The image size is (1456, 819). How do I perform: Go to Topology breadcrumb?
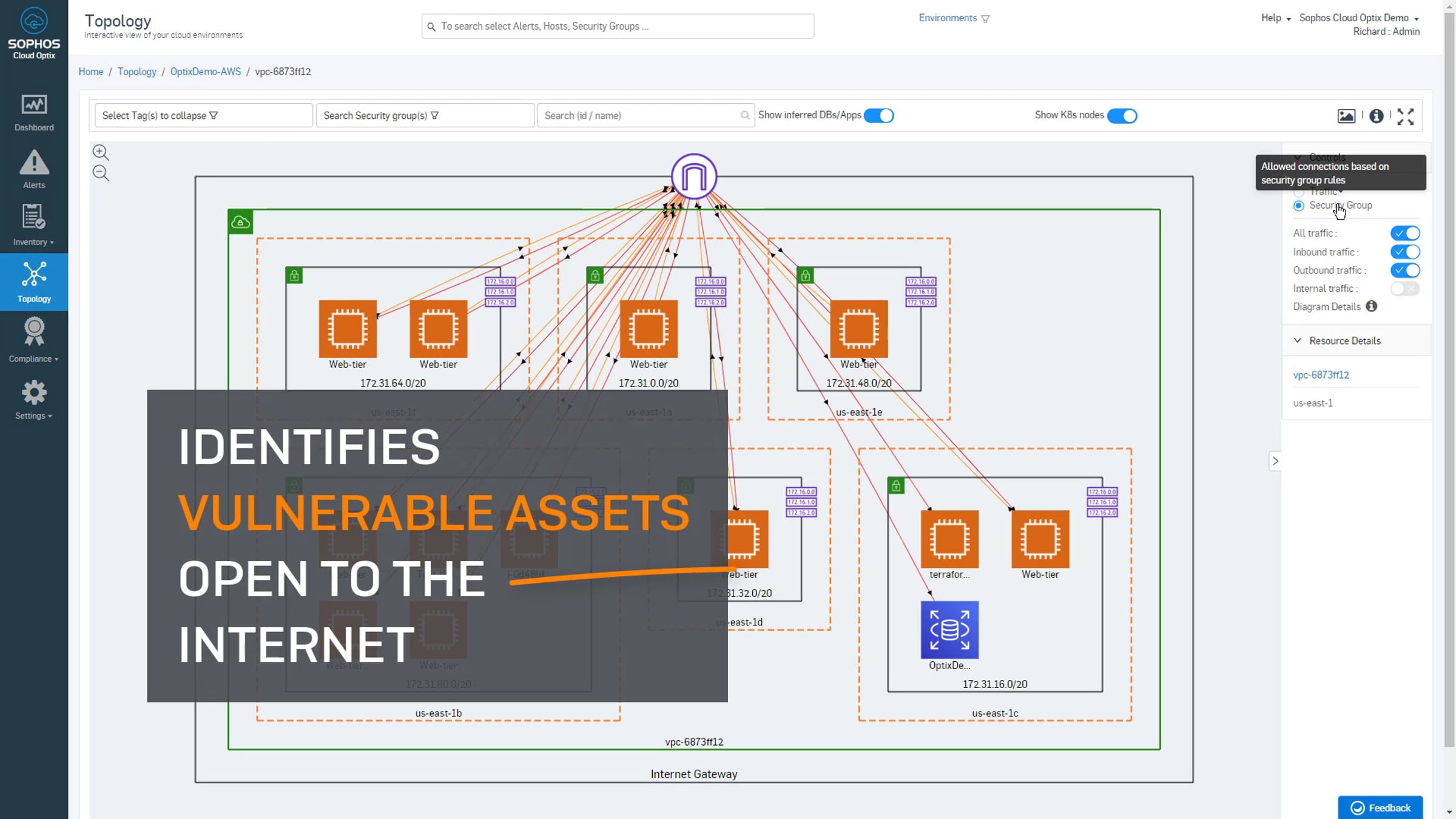click(x=136, y=72)
